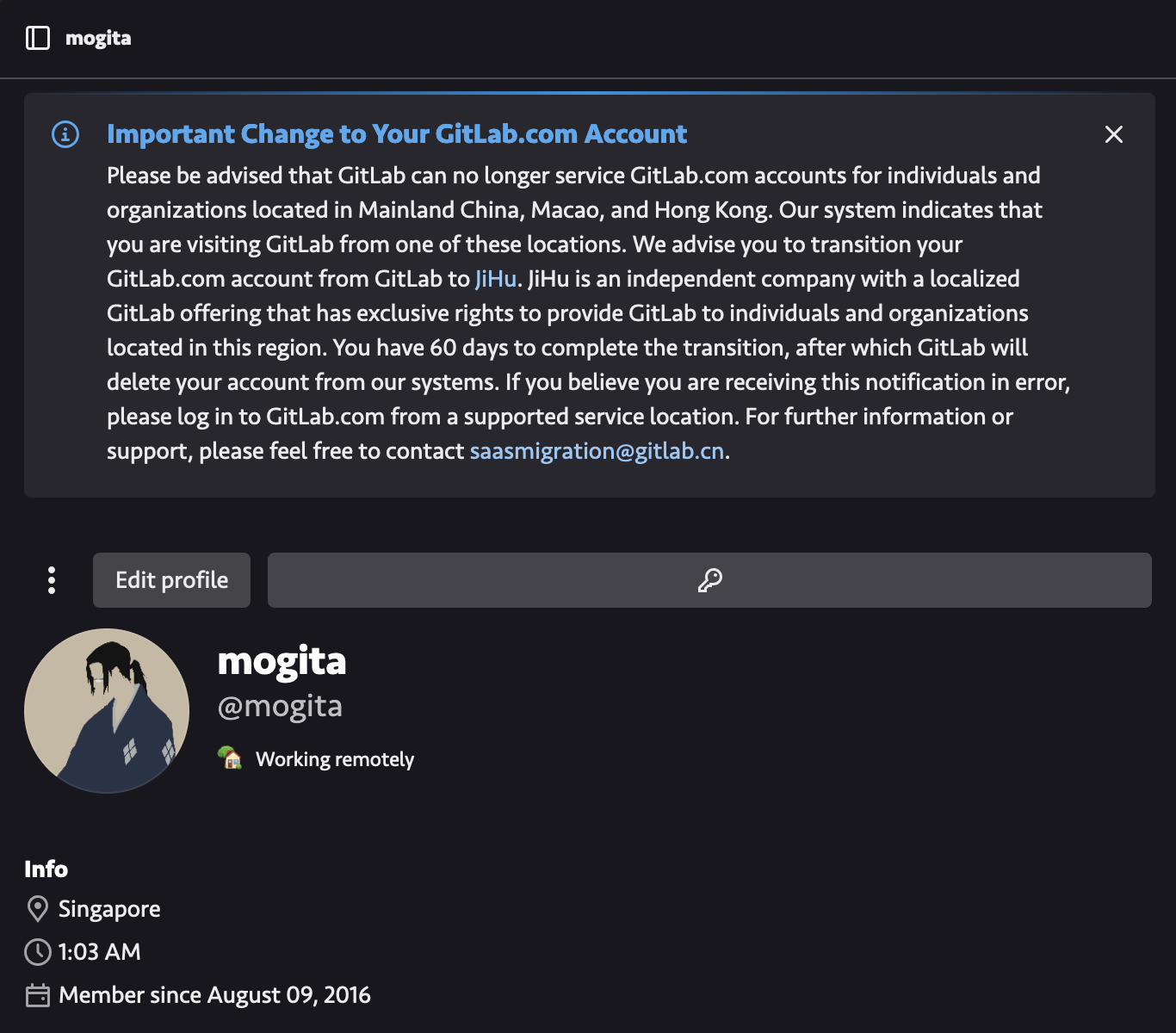Click the Working remotely status text

[x=335, y=759]
